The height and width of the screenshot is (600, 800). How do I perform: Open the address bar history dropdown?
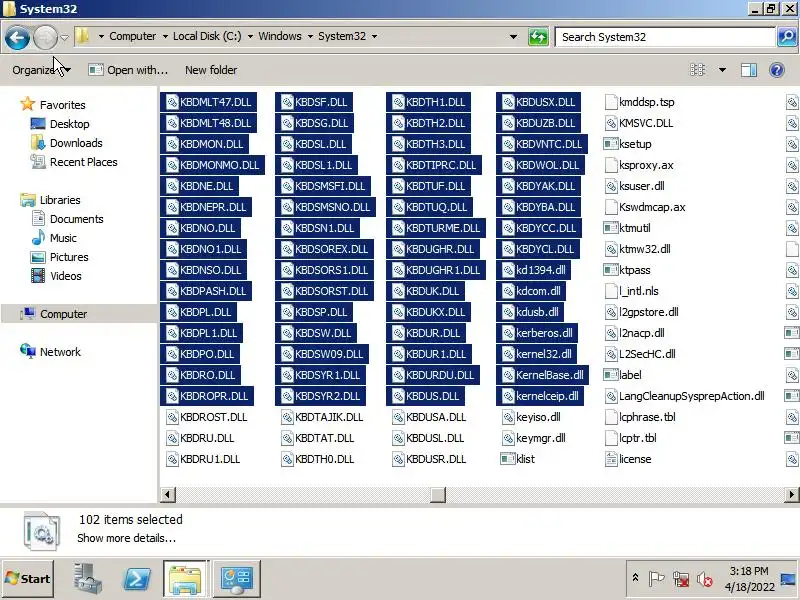click(513, 37)
